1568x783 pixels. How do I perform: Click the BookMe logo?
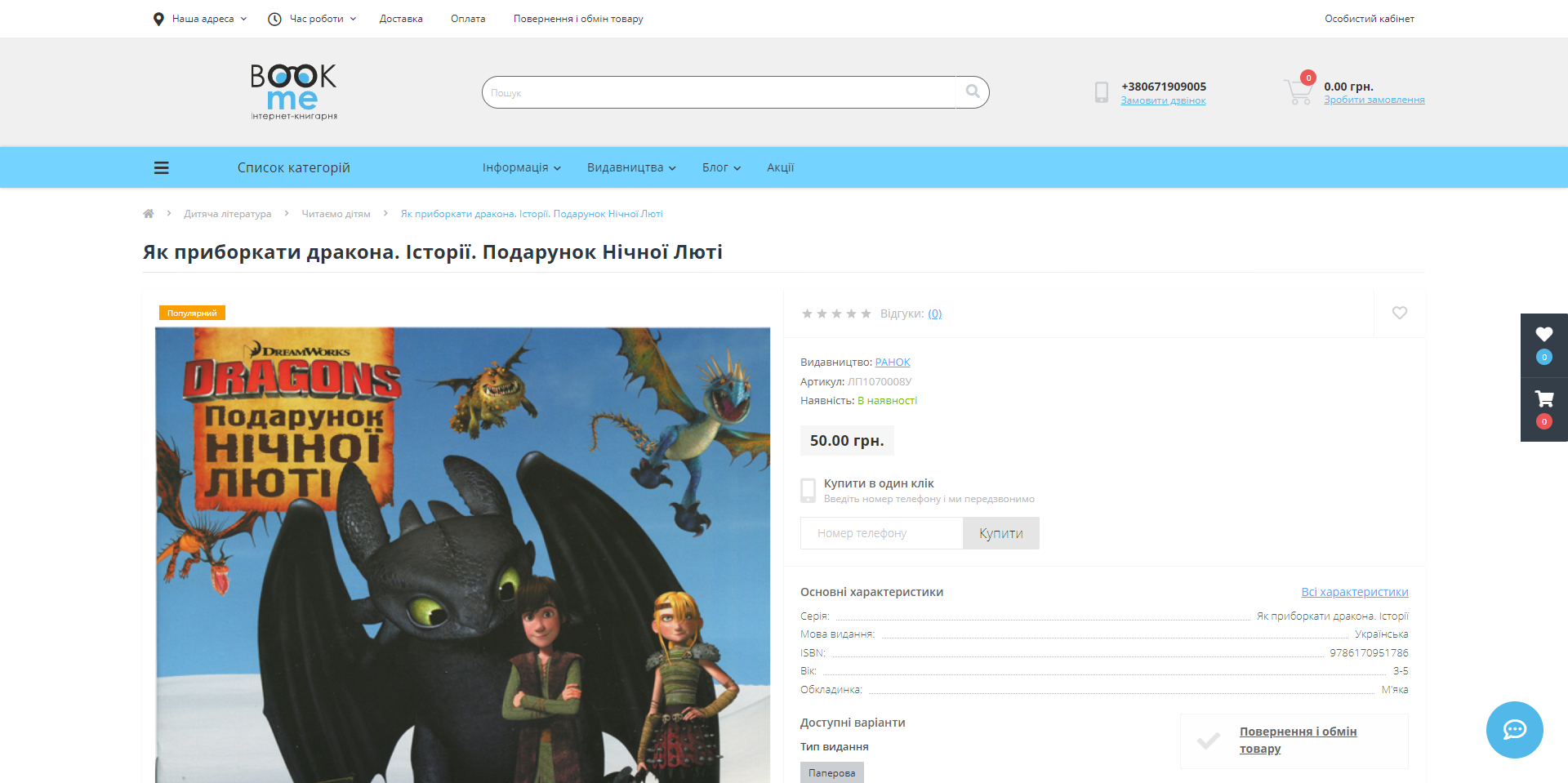(x=293, y=92)
